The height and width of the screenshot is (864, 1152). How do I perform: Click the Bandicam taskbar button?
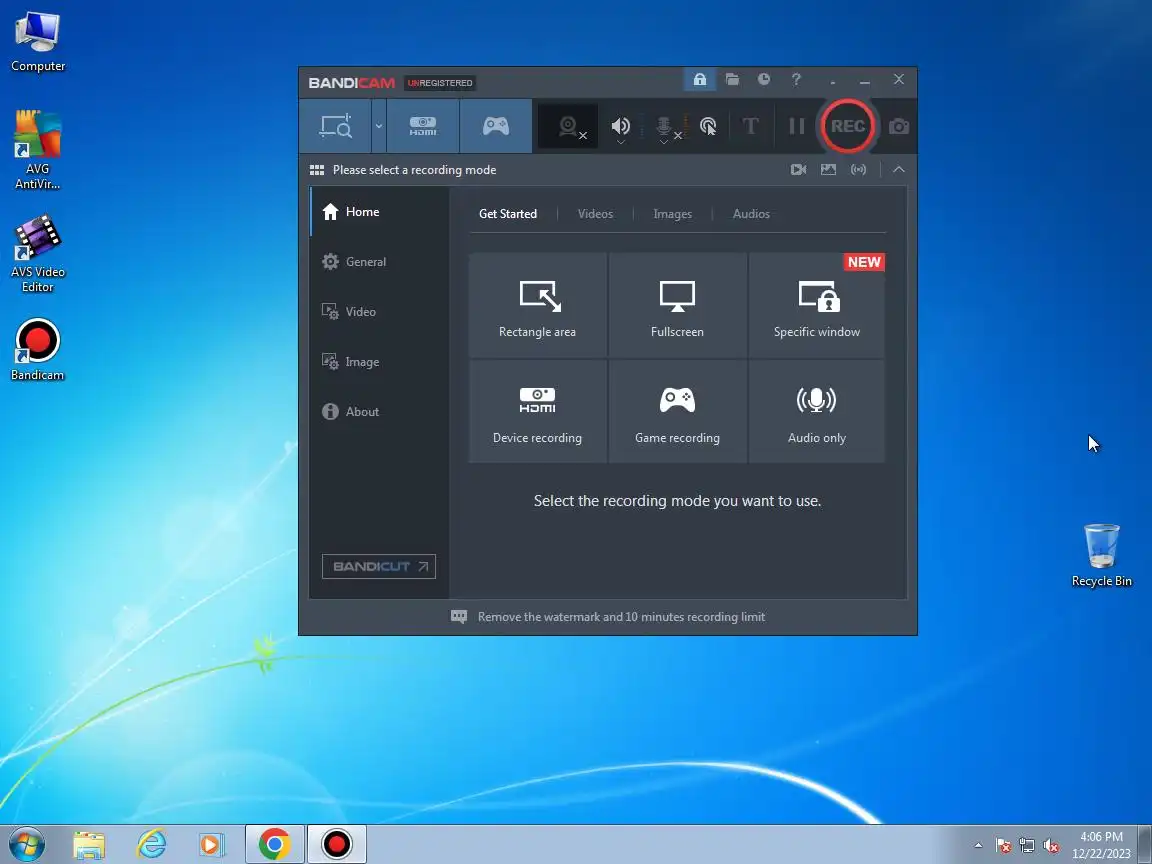coord(336,844)
